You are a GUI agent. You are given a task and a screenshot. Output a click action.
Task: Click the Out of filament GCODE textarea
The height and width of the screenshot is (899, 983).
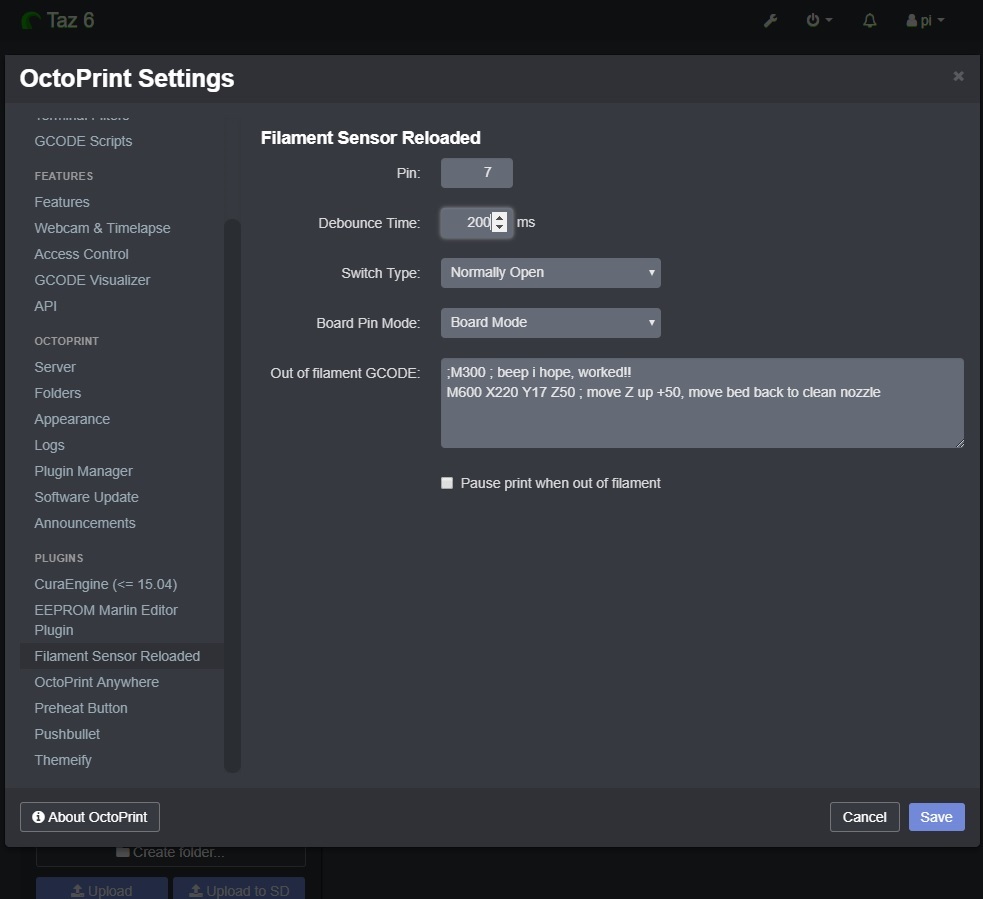[702, 403]
